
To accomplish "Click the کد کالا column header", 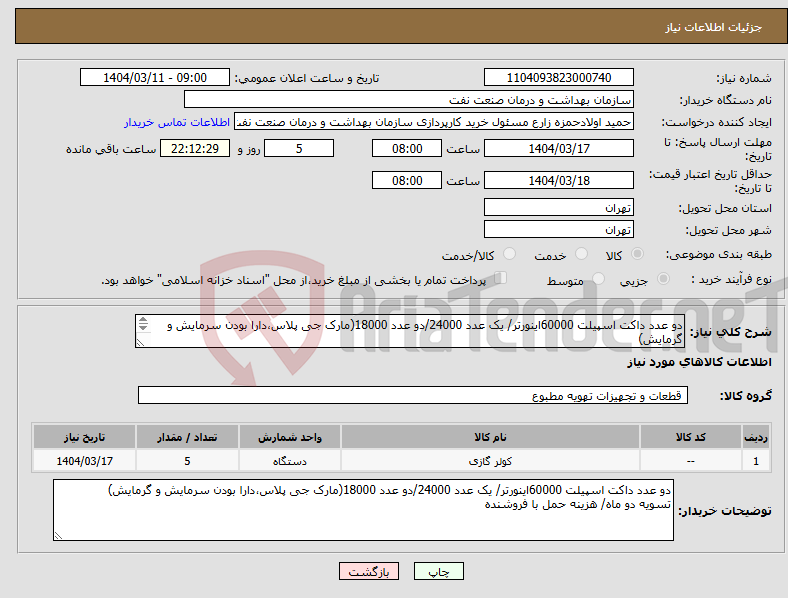I will coord(691,437).
